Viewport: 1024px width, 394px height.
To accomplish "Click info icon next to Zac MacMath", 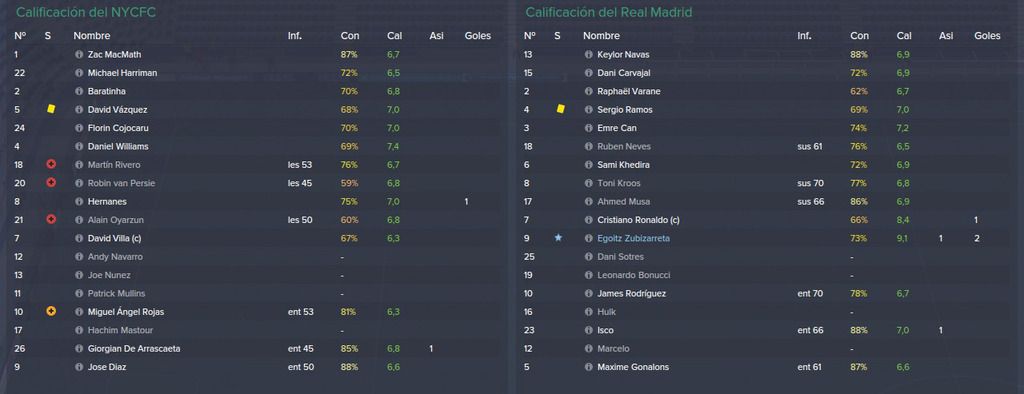I will tap(79, 55).
